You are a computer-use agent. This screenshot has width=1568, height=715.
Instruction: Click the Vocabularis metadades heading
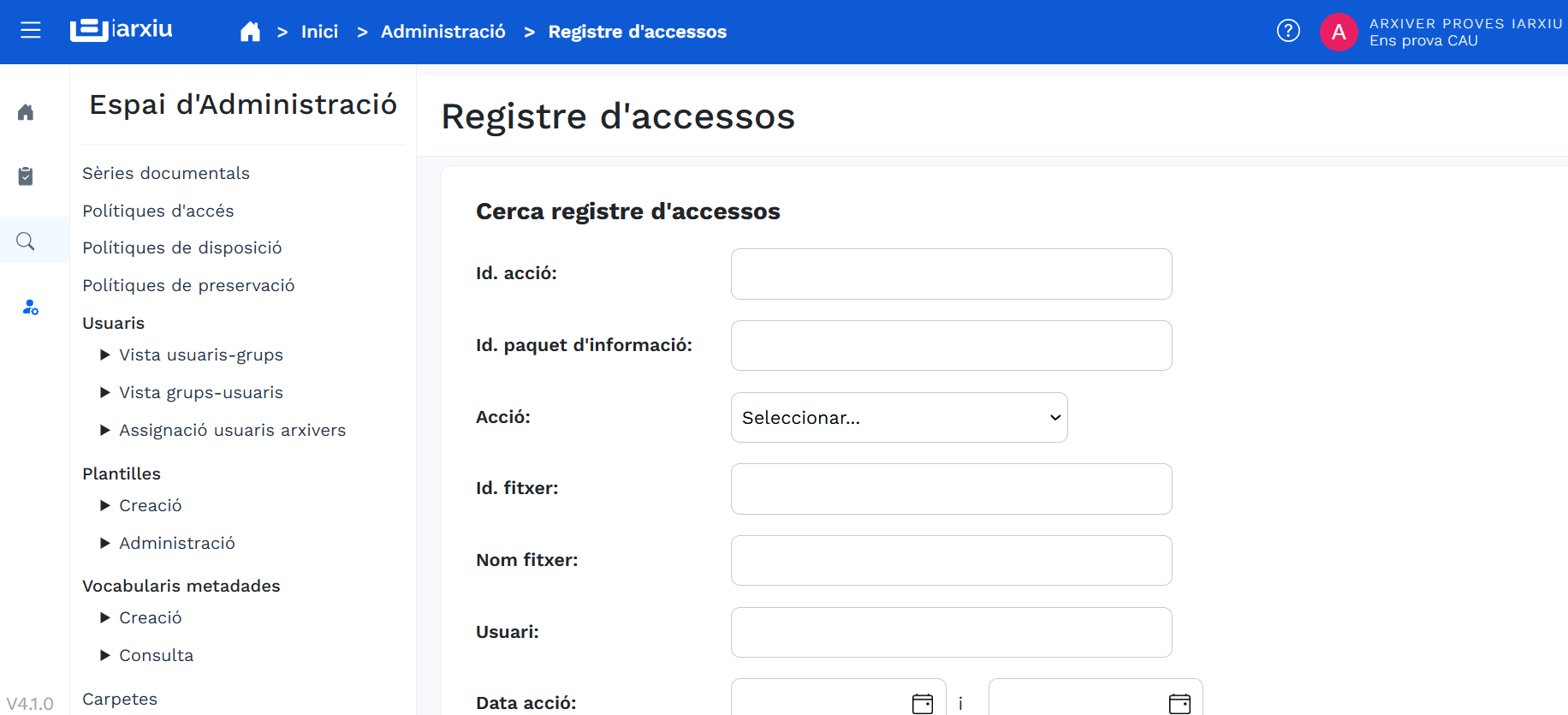pos(181,586)
